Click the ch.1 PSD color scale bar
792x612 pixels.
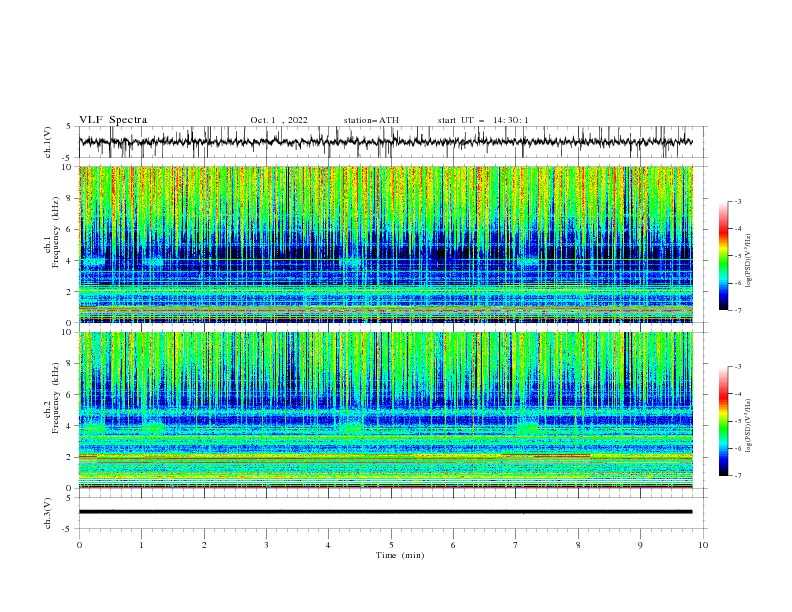724,256
